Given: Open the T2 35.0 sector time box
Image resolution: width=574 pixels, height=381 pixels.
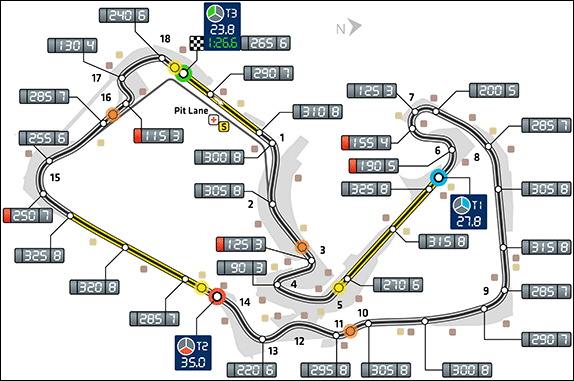Looking at the screenshot, I should pos(193,352).
